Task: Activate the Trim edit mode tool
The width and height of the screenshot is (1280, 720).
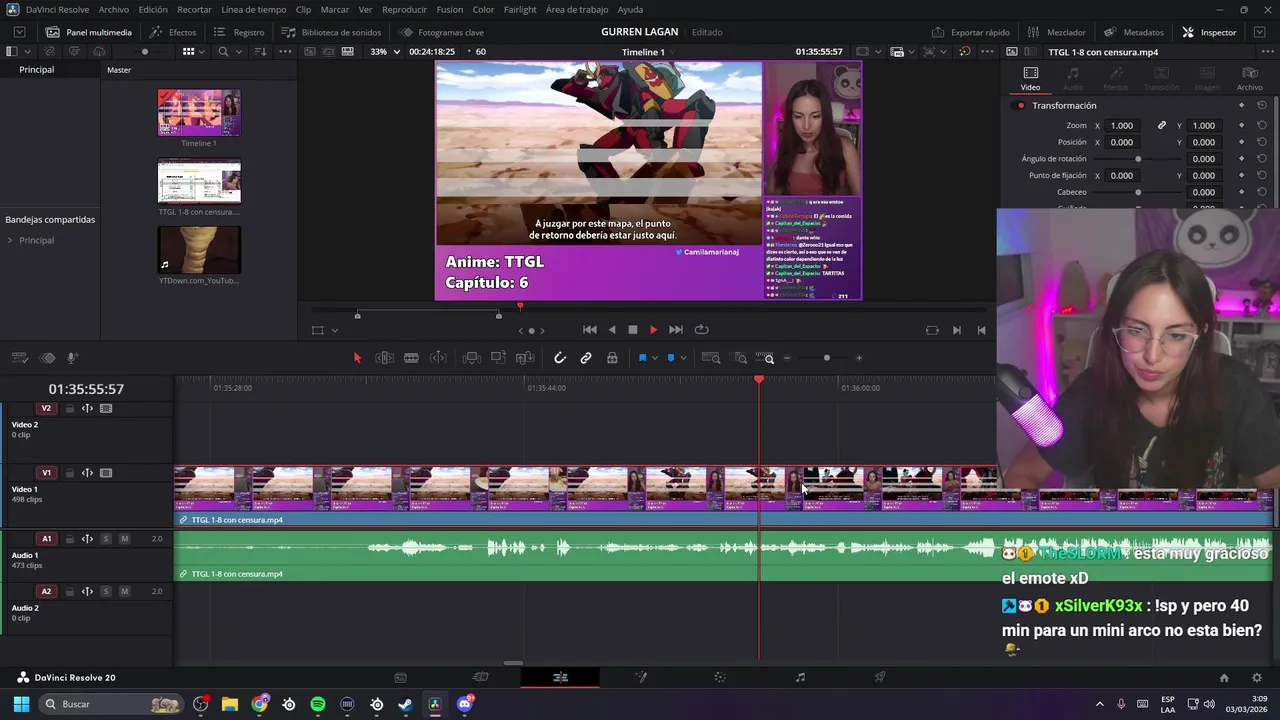Action: tap(384, 358)
